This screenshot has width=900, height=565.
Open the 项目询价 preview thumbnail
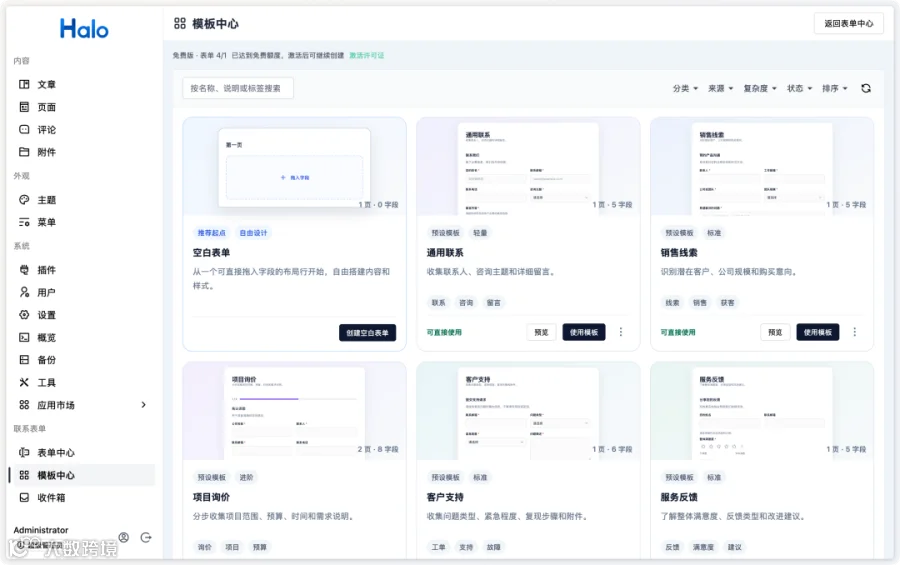[294, 411]
